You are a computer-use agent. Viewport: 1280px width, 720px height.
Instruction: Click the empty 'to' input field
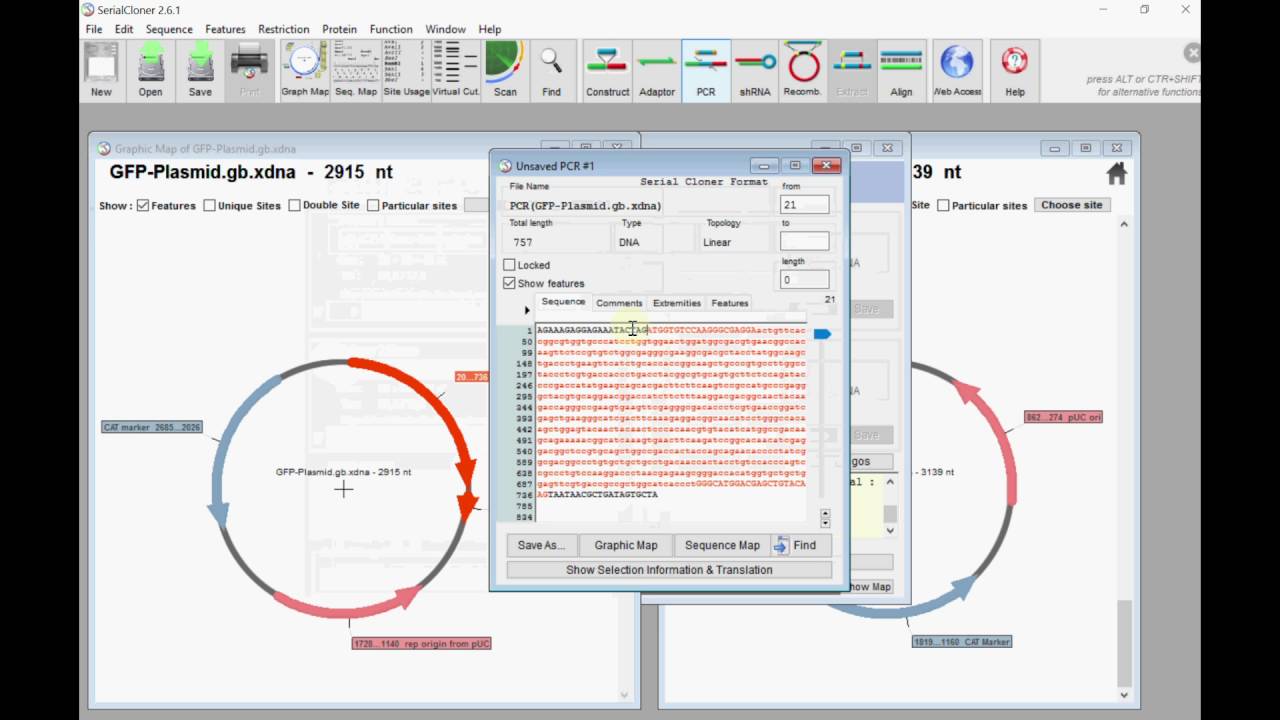[x=805, y=241]
